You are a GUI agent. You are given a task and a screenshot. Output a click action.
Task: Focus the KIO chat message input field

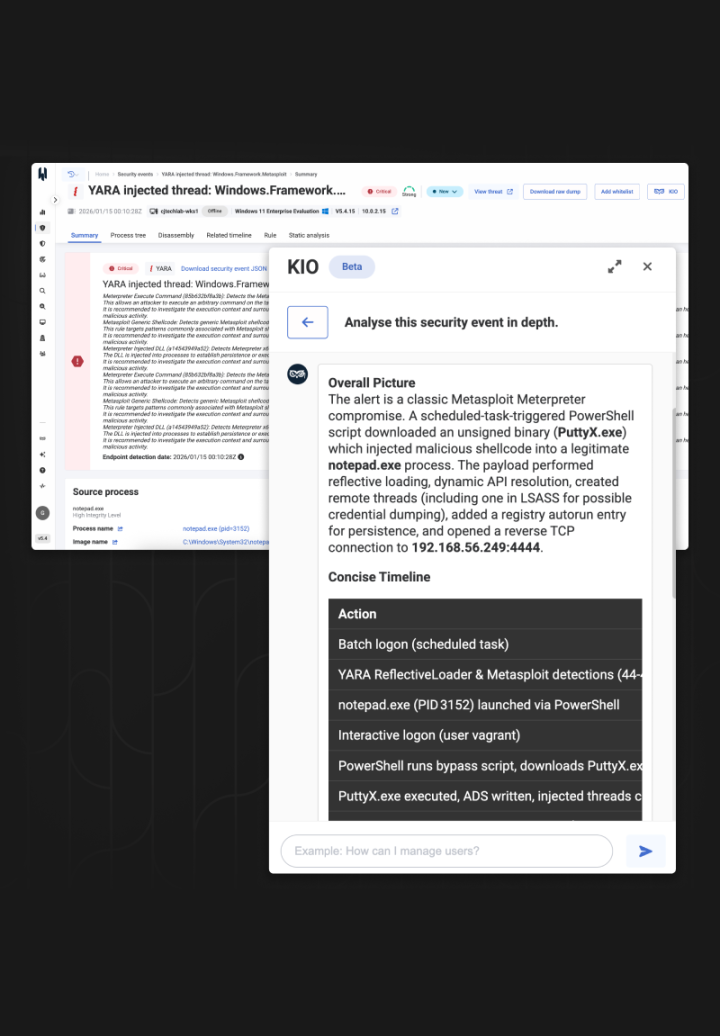tap(446, 851)
